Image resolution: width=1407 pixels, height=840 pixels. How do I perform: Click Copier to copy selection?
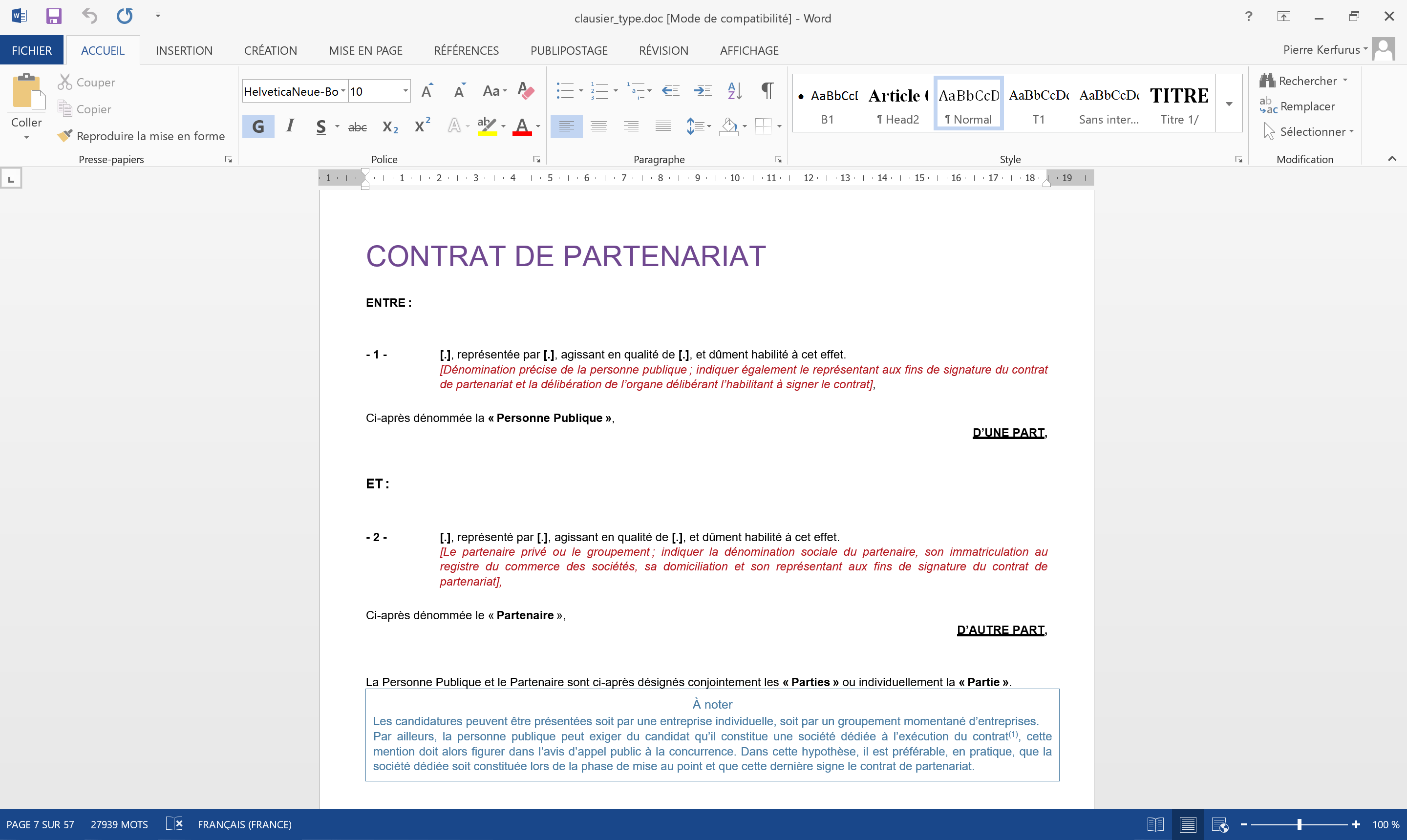85,109
